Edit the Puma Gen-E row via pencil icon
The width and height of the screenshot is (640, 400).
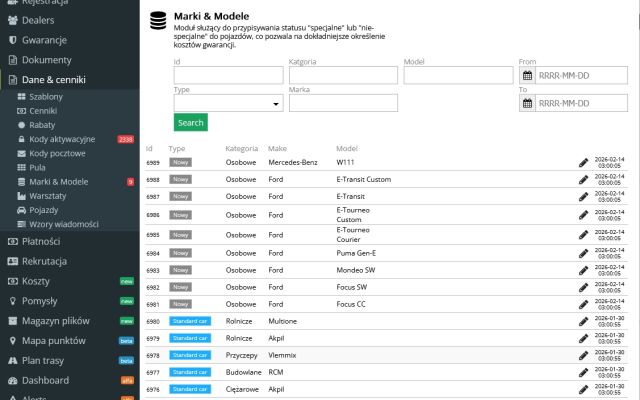click(583, 253)
